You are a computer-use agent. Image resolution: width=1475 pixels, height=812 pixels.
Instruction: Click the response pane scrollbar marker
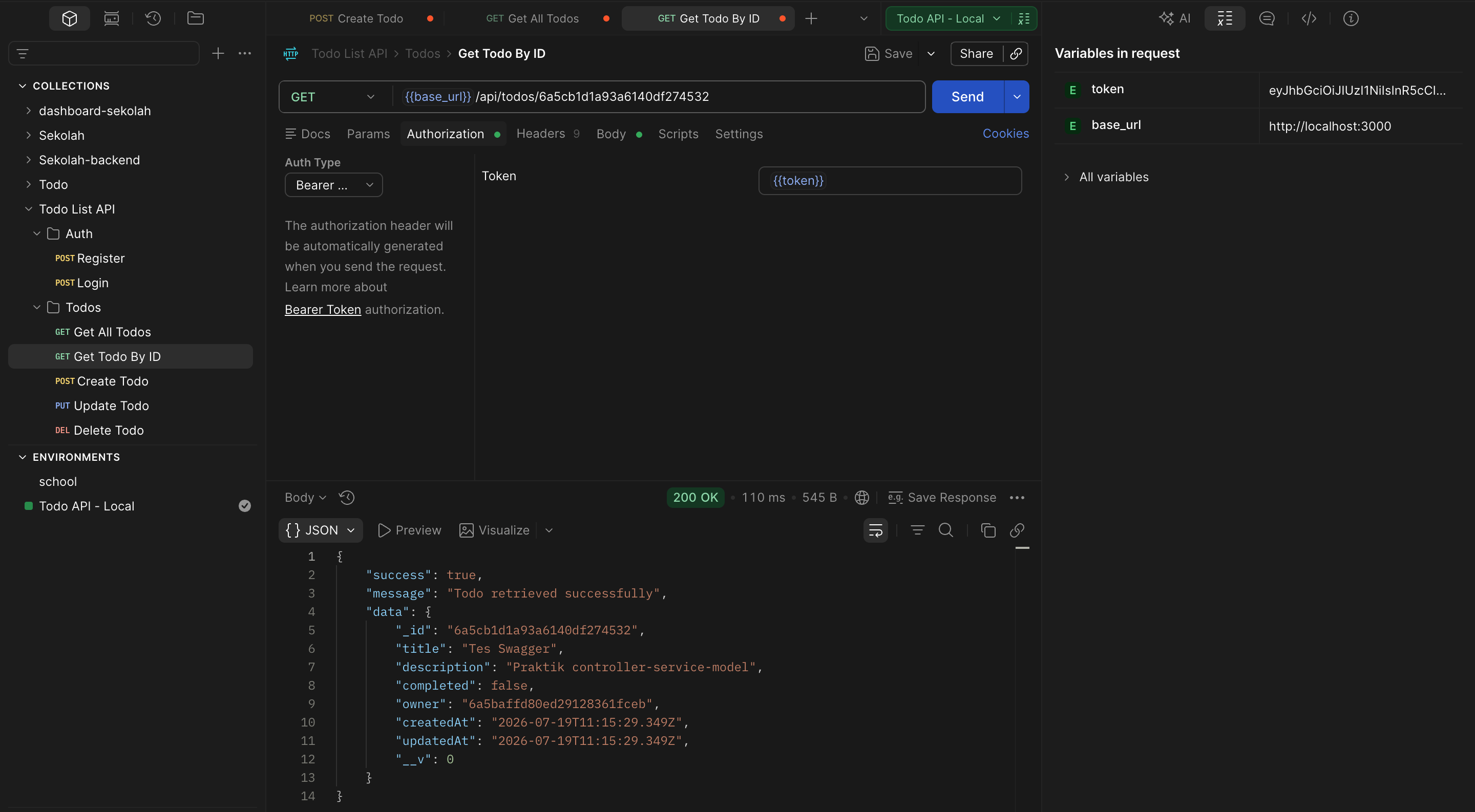[1022, 548]
